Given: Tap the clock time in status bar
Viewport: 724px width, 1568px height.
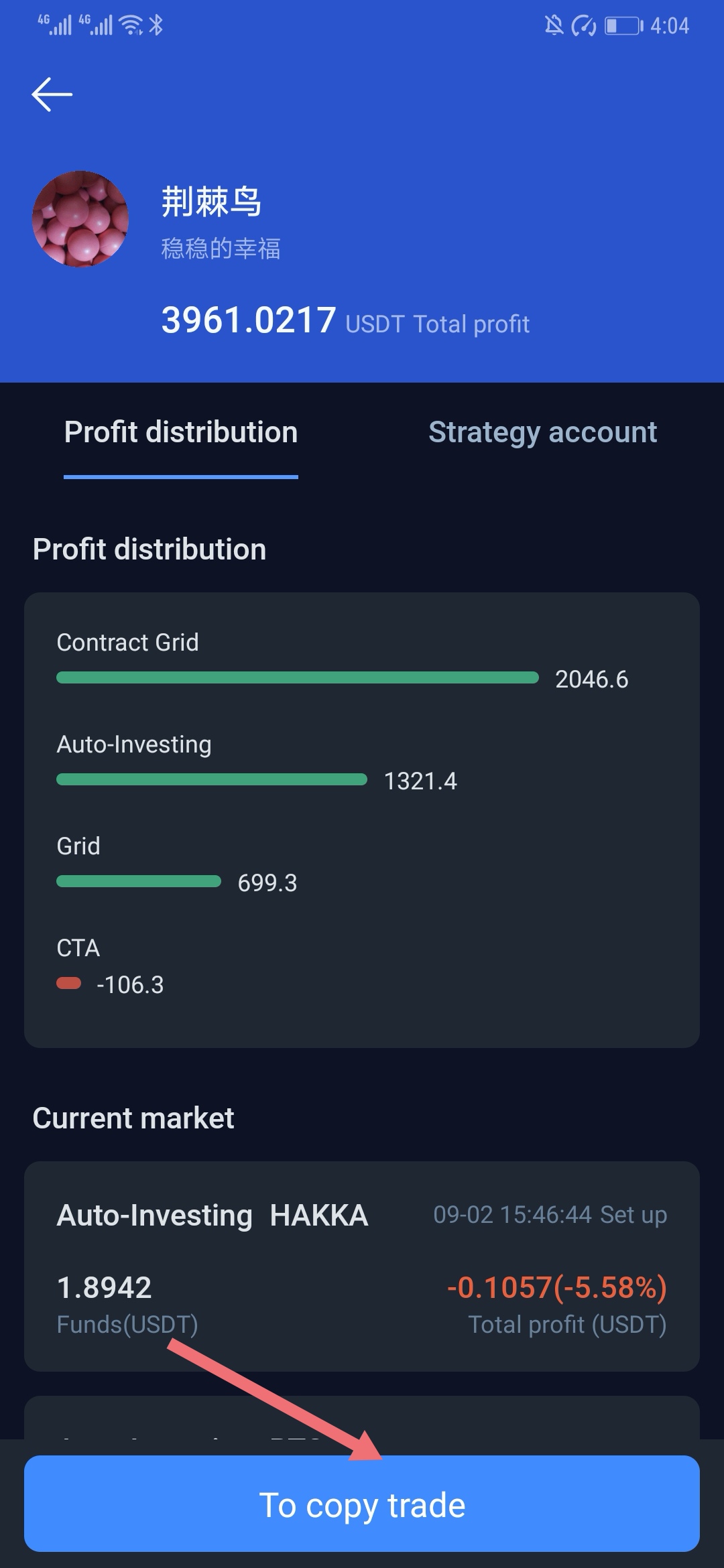Looking at the screenshot, I should 669,26.
